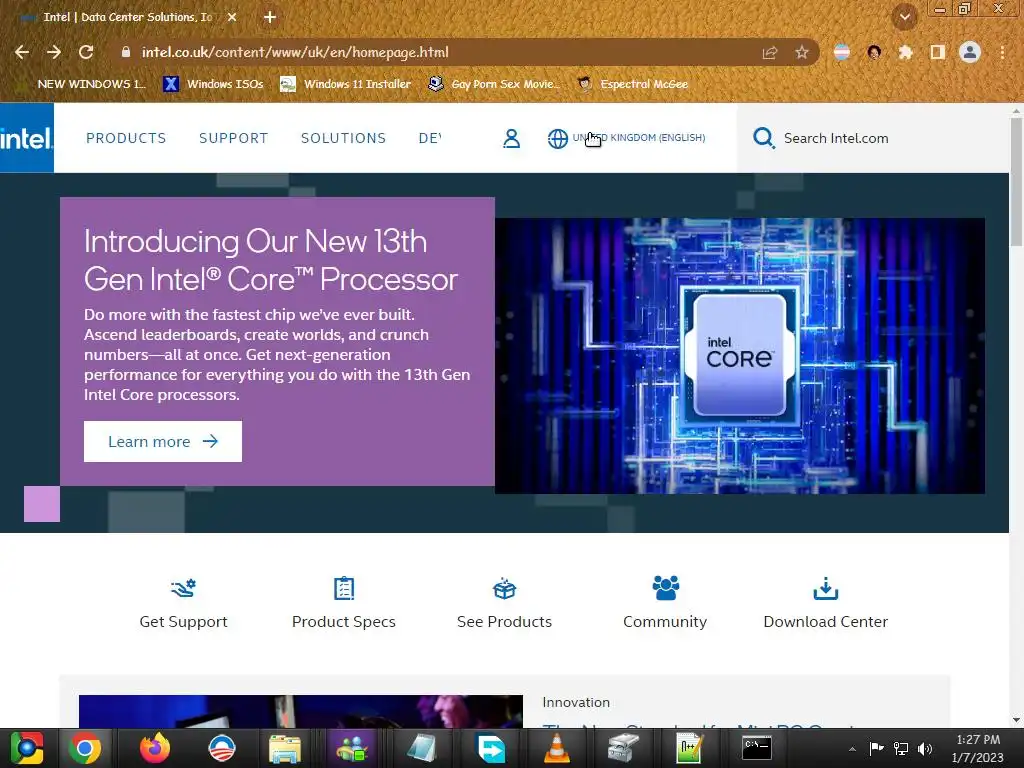Open Get Support link

[184, 622]
